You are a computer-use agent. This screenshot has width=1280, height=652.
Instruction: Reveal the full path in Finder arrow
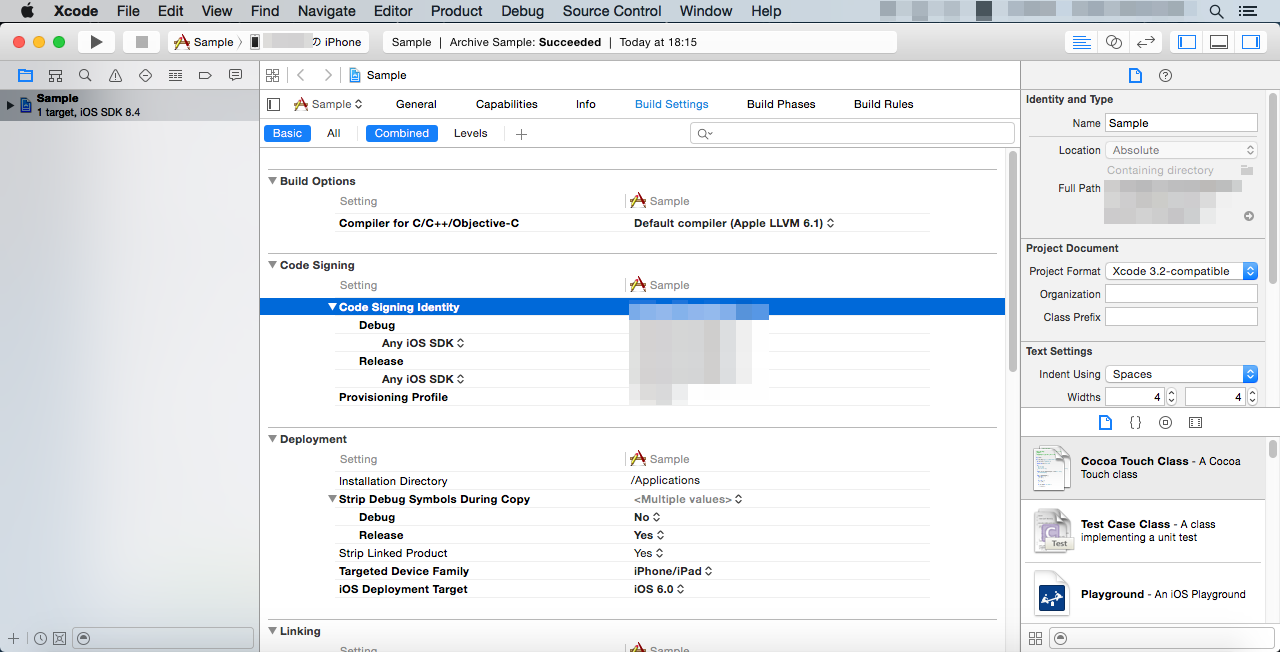1249,216
